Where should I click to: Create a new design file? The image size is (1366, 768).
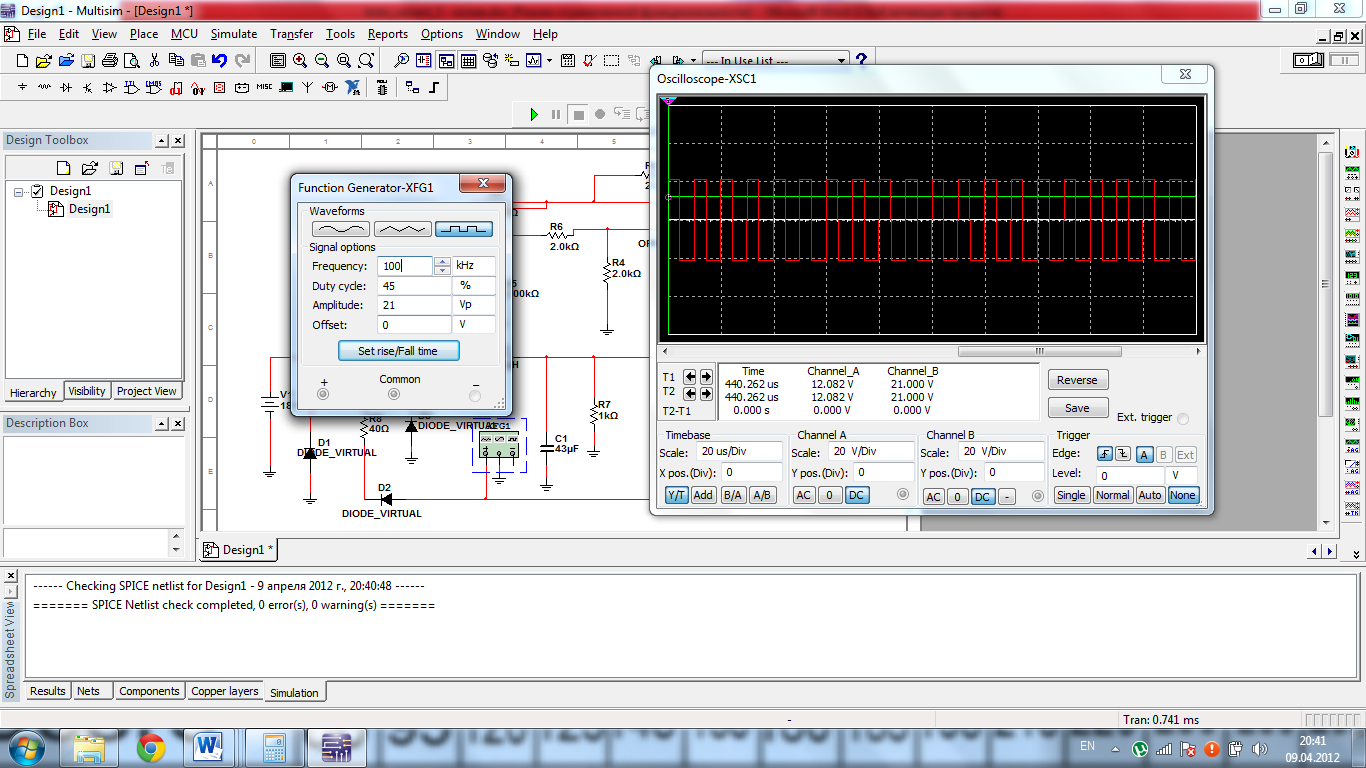[22, 60]
